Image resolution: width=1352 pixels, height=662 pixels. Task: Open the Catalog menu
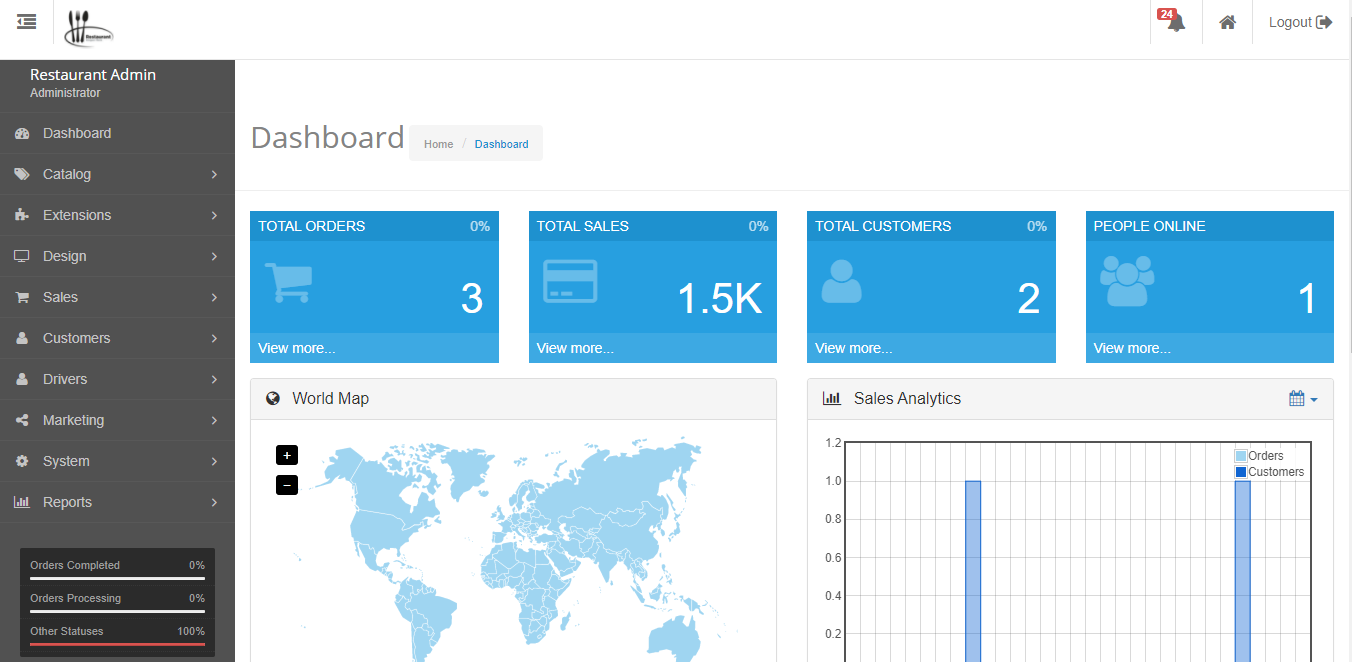117,174
